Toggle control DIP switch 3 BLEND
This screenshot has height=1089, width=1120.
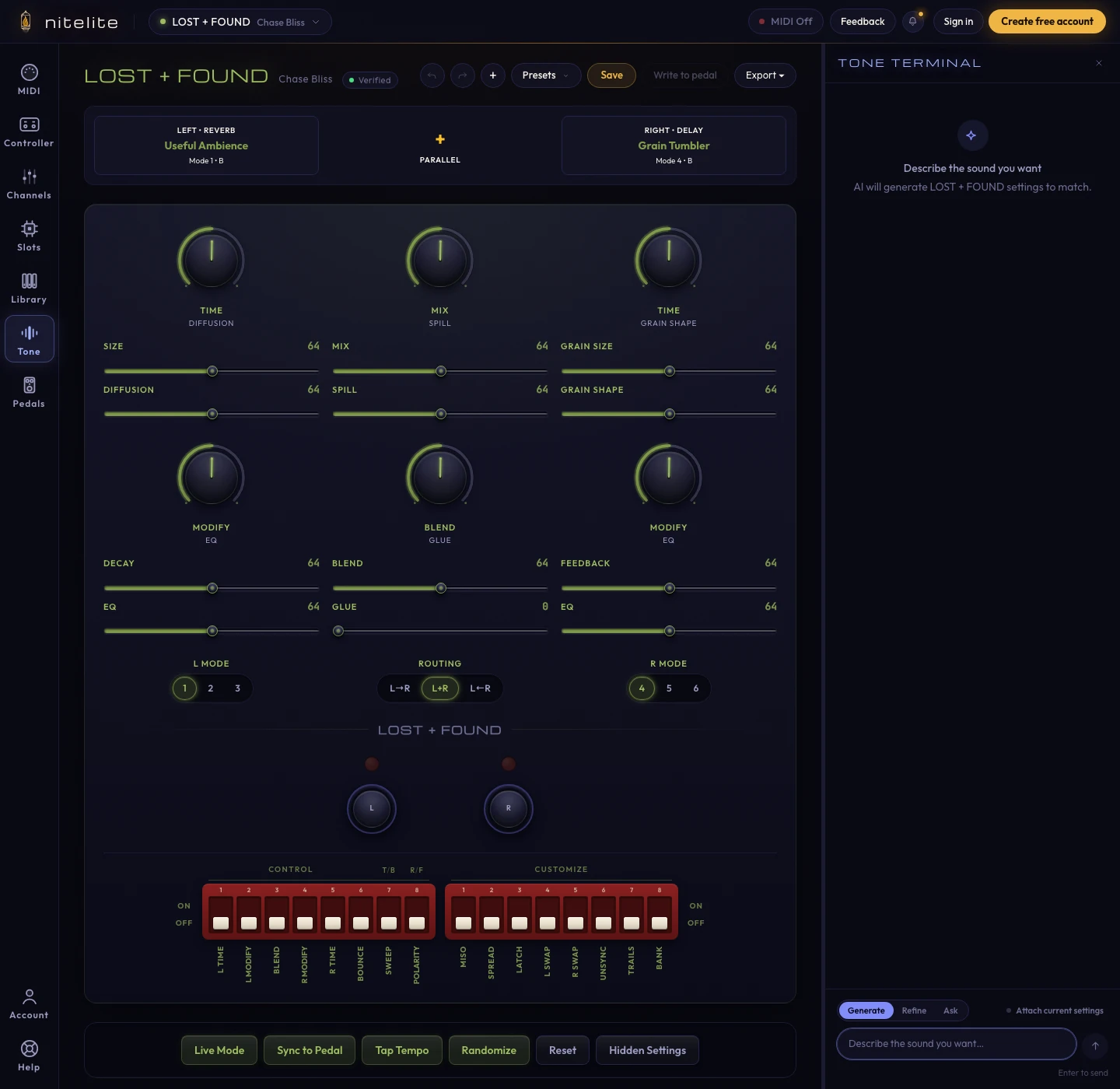click(277, 913)
